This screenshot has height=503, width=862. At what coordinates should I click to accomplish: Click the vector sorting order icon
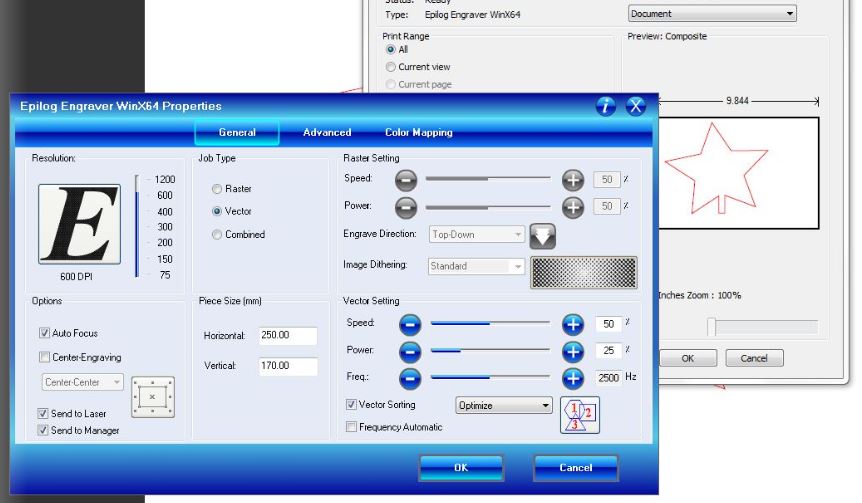[x=580, y=416]
